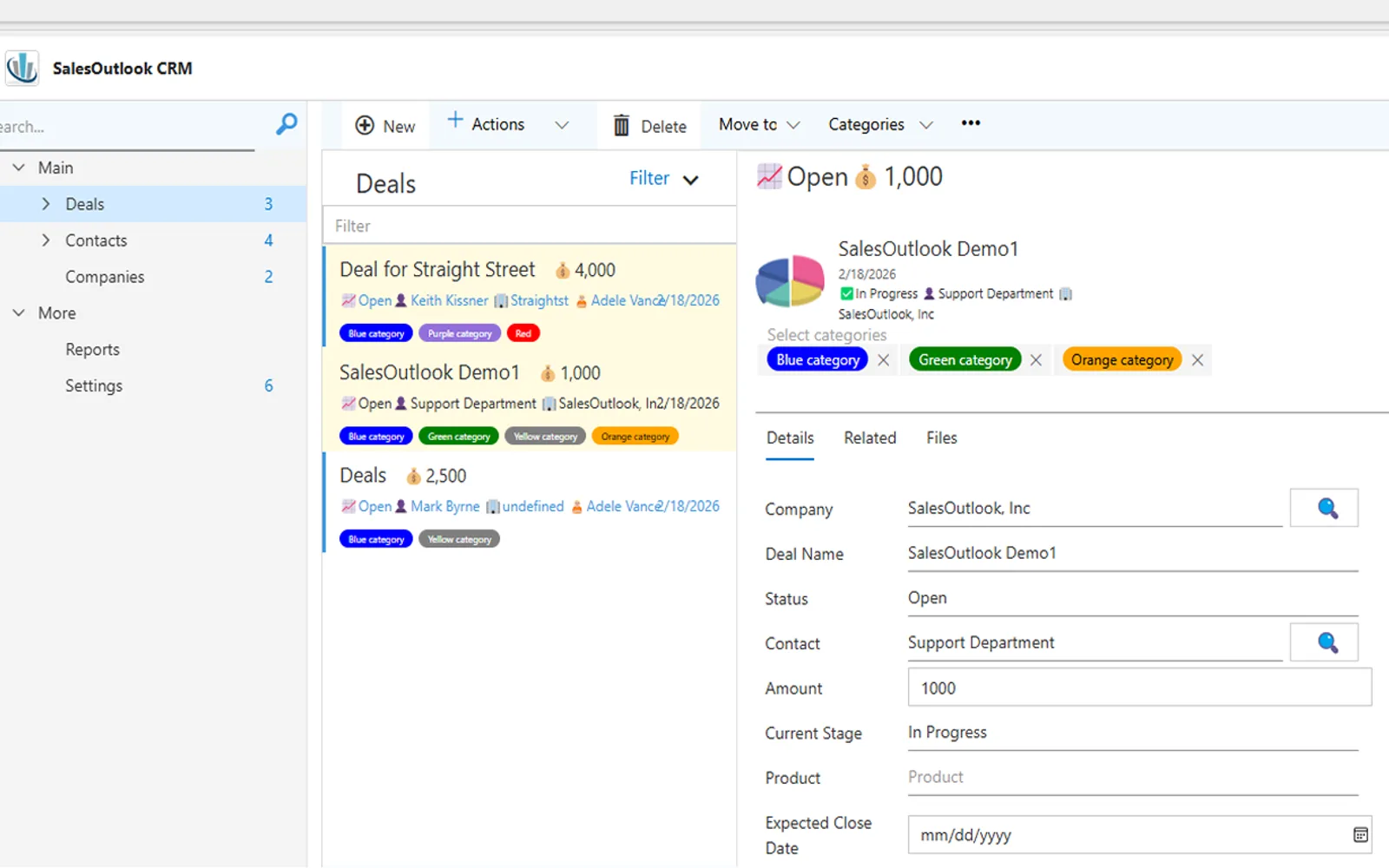Click the owner icon before Adele Vance in Deals row

tap(576, 507)
